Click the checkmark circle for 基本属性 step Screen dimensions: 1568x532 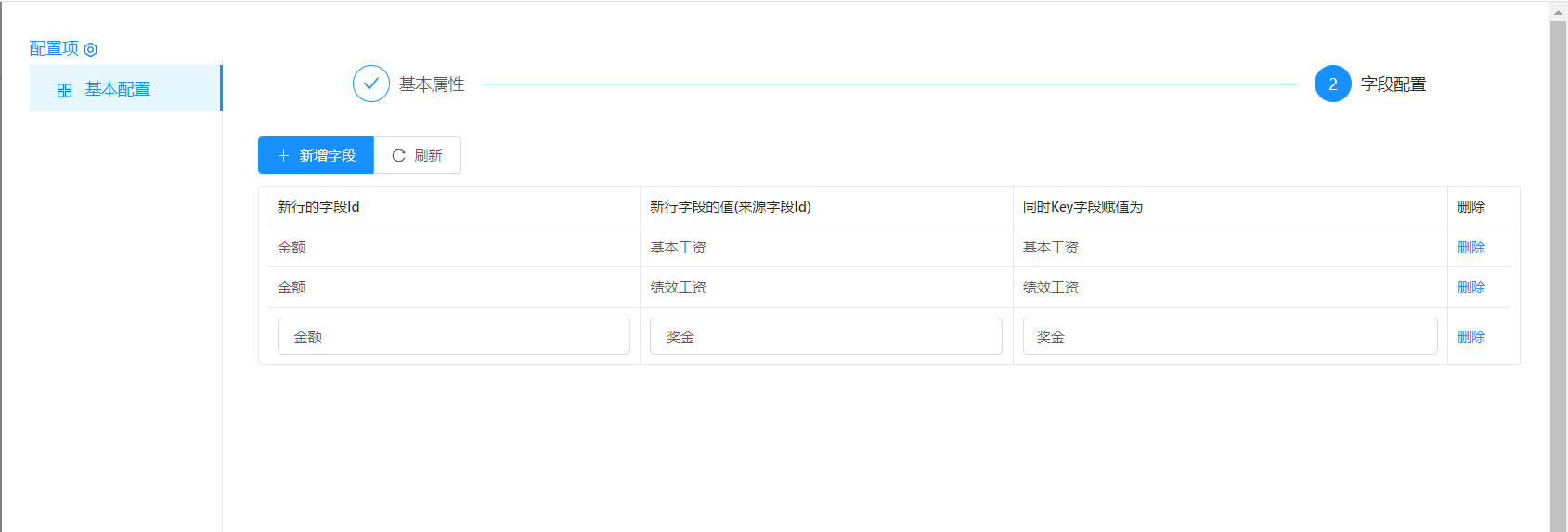pyautogui.click(x=370, y=84)
